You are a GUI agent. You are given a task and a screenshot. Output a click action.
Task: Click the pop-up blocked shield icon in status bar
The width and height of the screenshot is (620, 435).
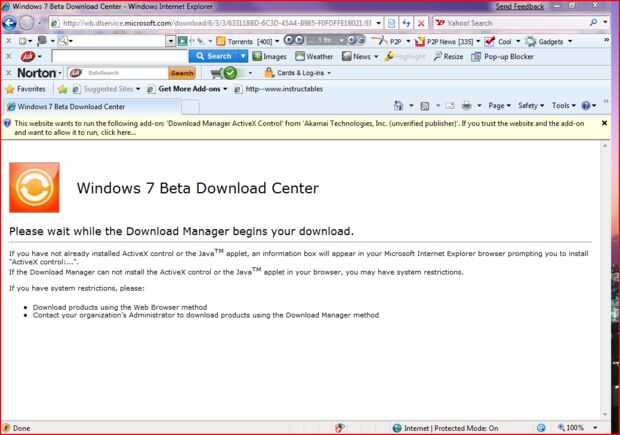point(339,428)
